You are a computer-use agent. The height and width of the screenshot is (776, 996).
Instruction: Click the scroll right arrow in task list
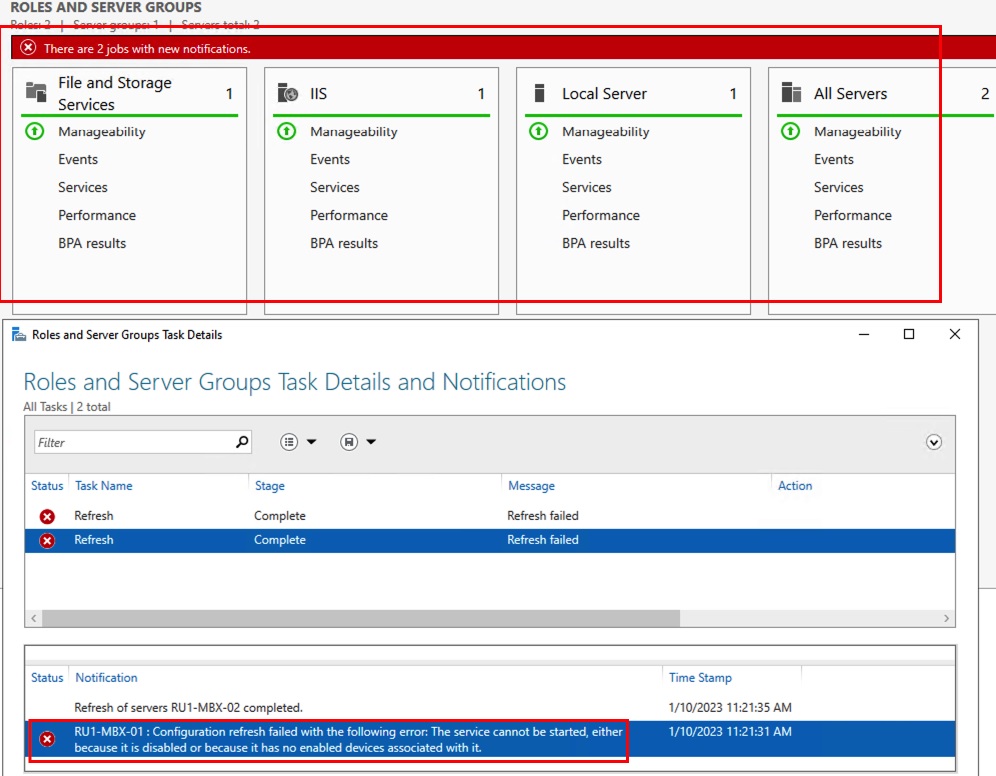pos(946,618)
